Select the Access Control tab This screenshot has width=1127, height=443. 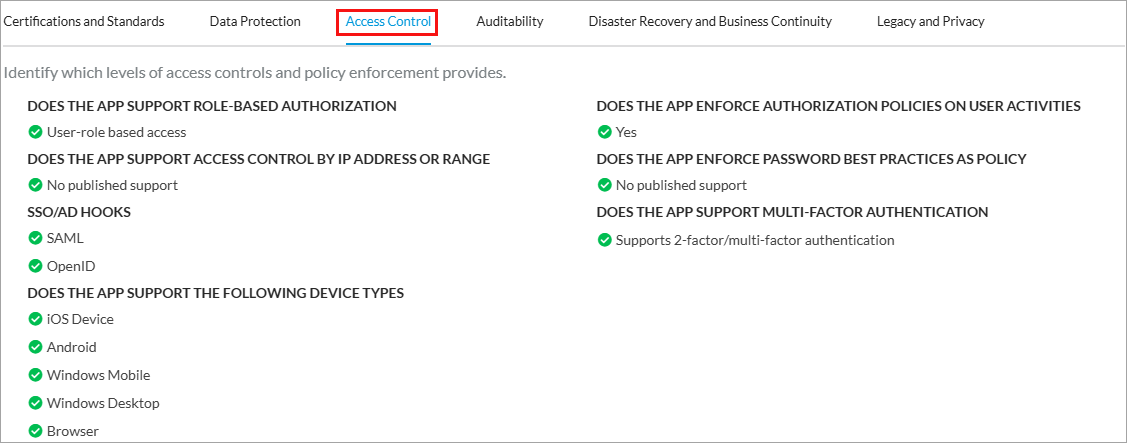(388, 21)
